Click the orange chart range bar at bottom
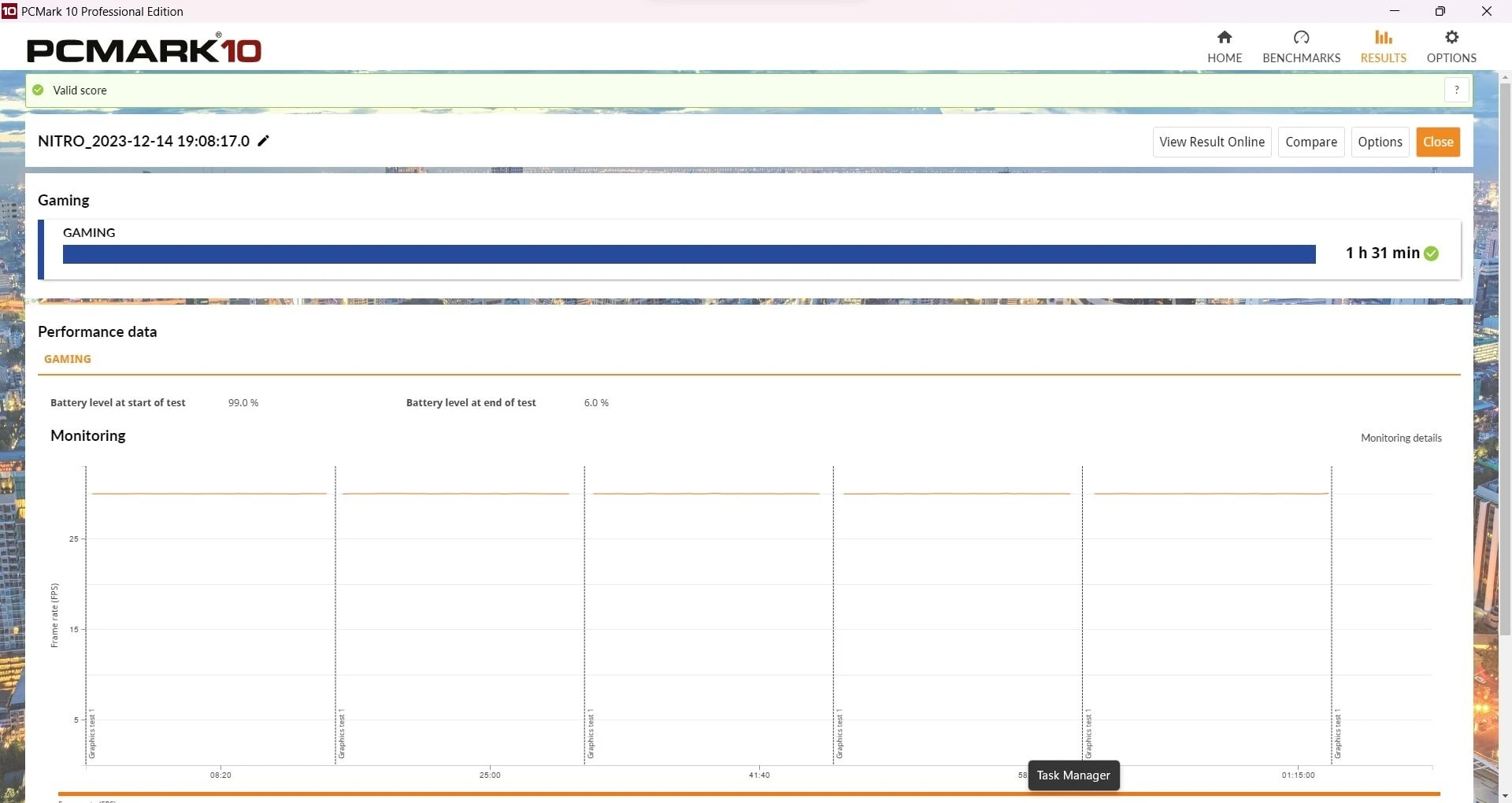 click(x=749, y=794)
